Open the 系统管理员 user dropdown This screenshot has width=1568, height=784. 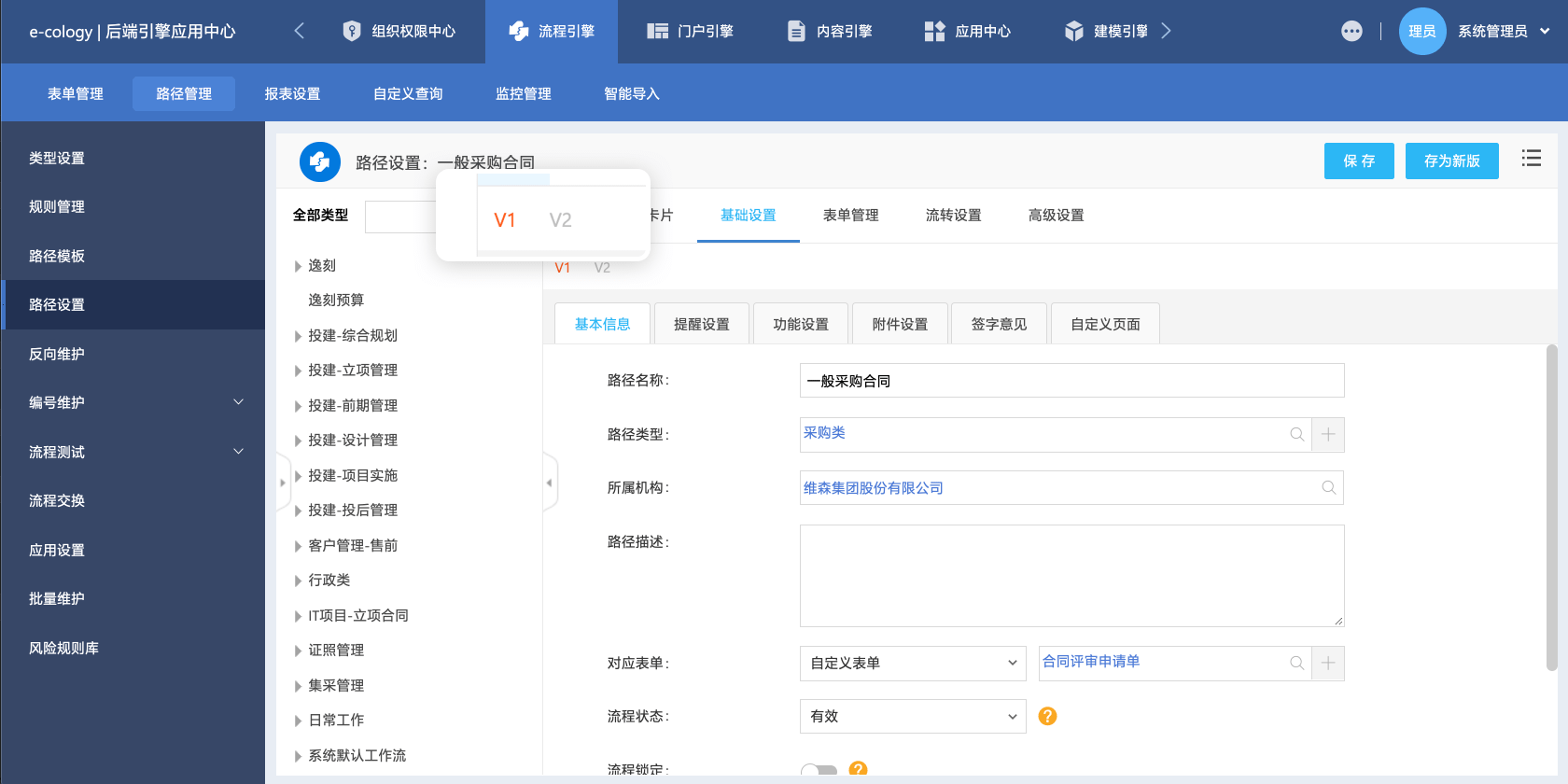click(x=1505, y=31)
